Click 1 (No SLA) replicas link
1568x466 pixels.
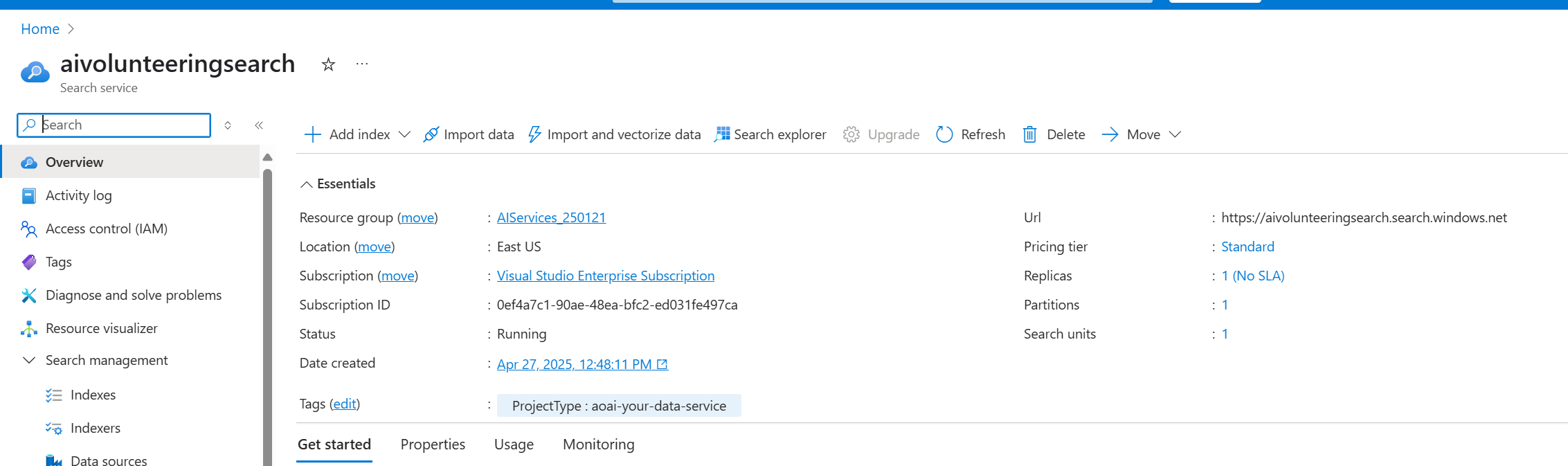[1253, 276]
